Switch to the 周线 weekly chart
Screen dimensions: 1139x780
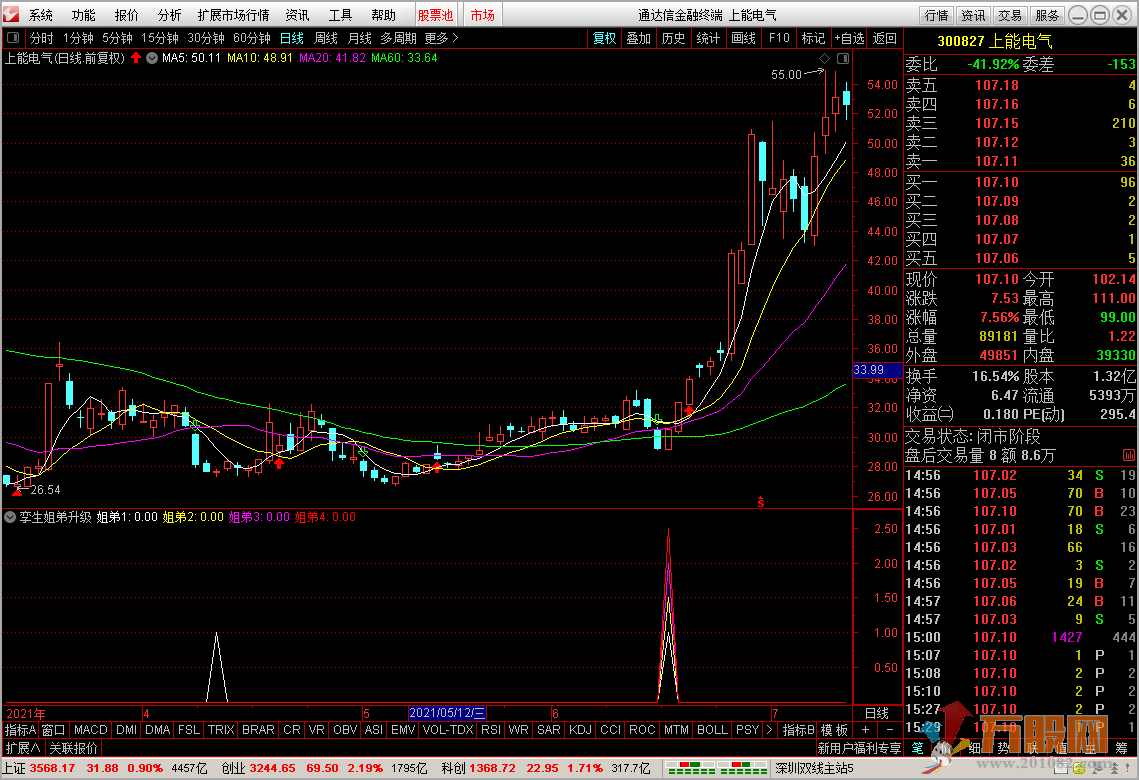(x=325, y=38)
